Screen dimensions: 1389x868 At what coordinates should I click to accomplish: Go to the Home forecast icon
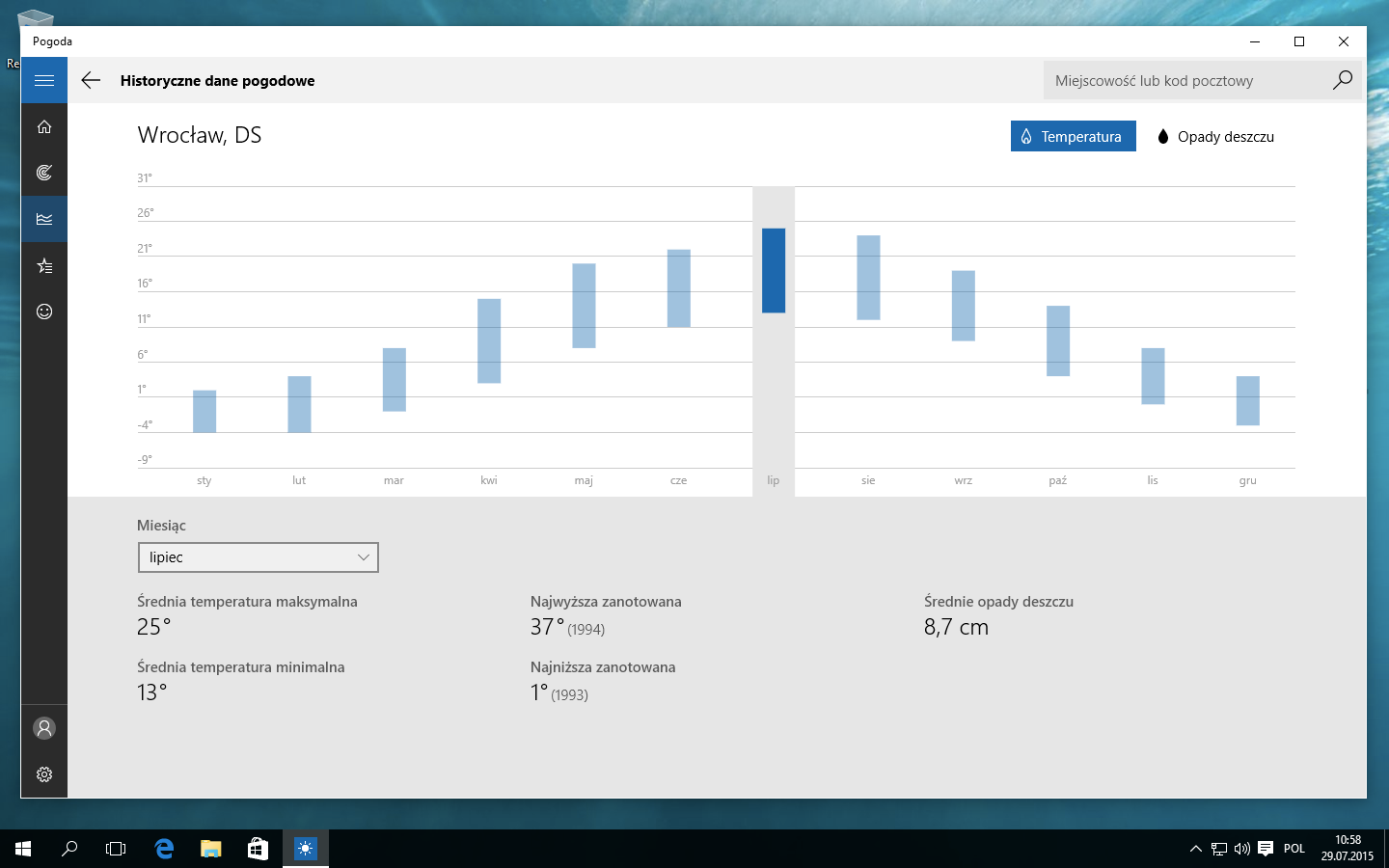(x=44, y=126)
